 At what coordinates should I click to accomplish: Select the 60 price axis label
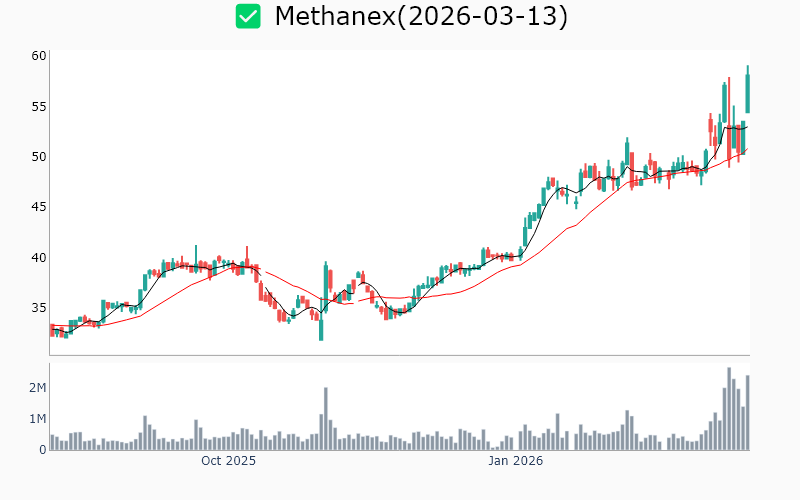point(39,56)
